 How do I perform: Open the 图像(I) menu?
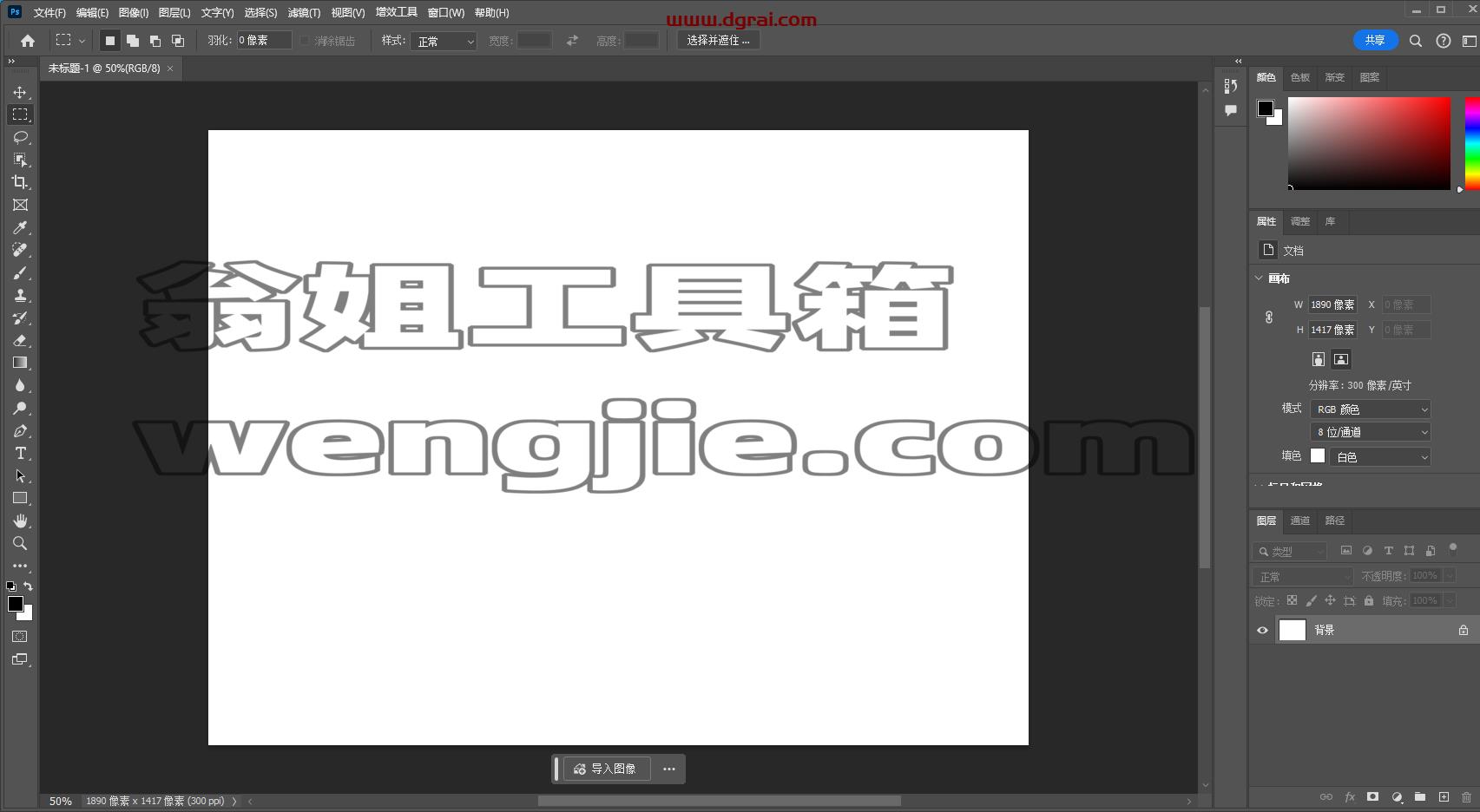134,13
